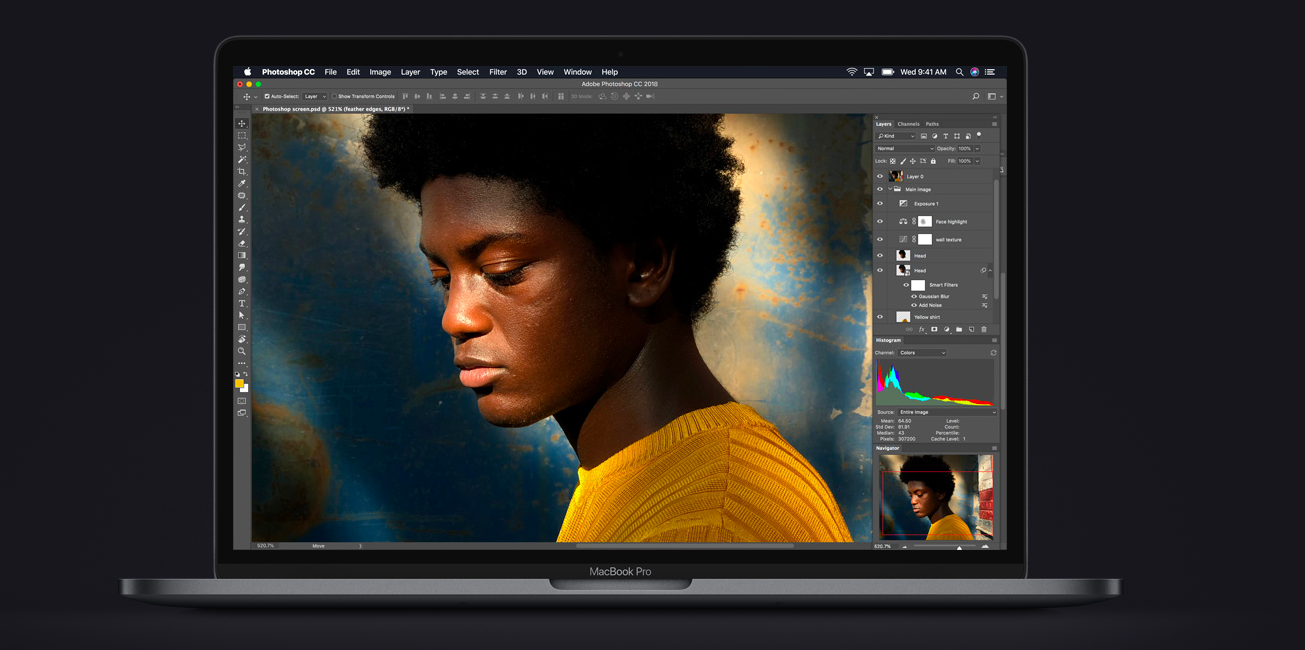The height and width of the screenshot is (650, 1305).
Task: Open the Opacity dropdown in Layers panel
Action: (977, 149)
